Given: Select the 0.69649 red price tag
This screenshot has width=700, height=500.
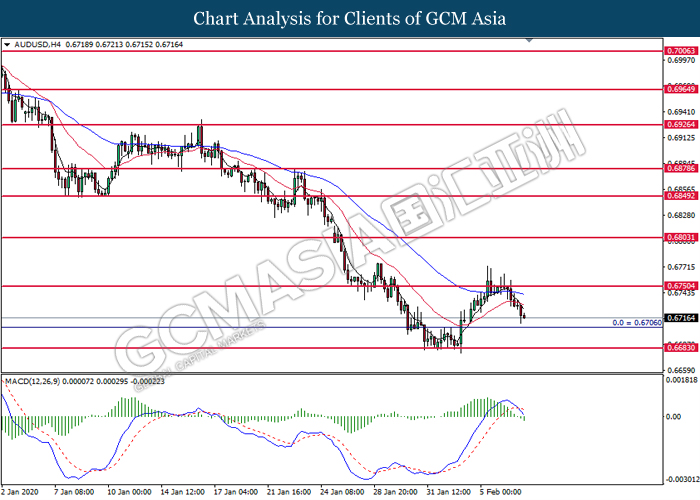Looking at the screenshot, I should pyautogui.click(x=680, y=88).
